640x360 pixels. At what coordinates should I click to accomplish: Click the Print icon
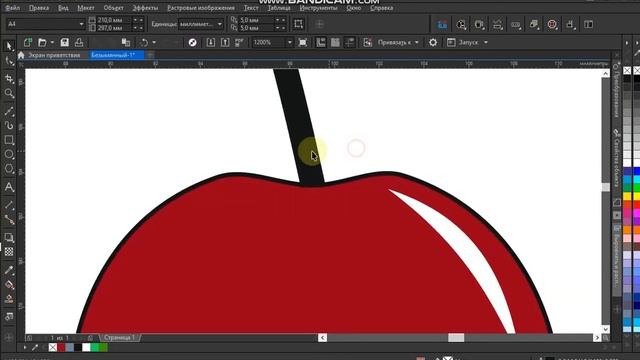79,42
